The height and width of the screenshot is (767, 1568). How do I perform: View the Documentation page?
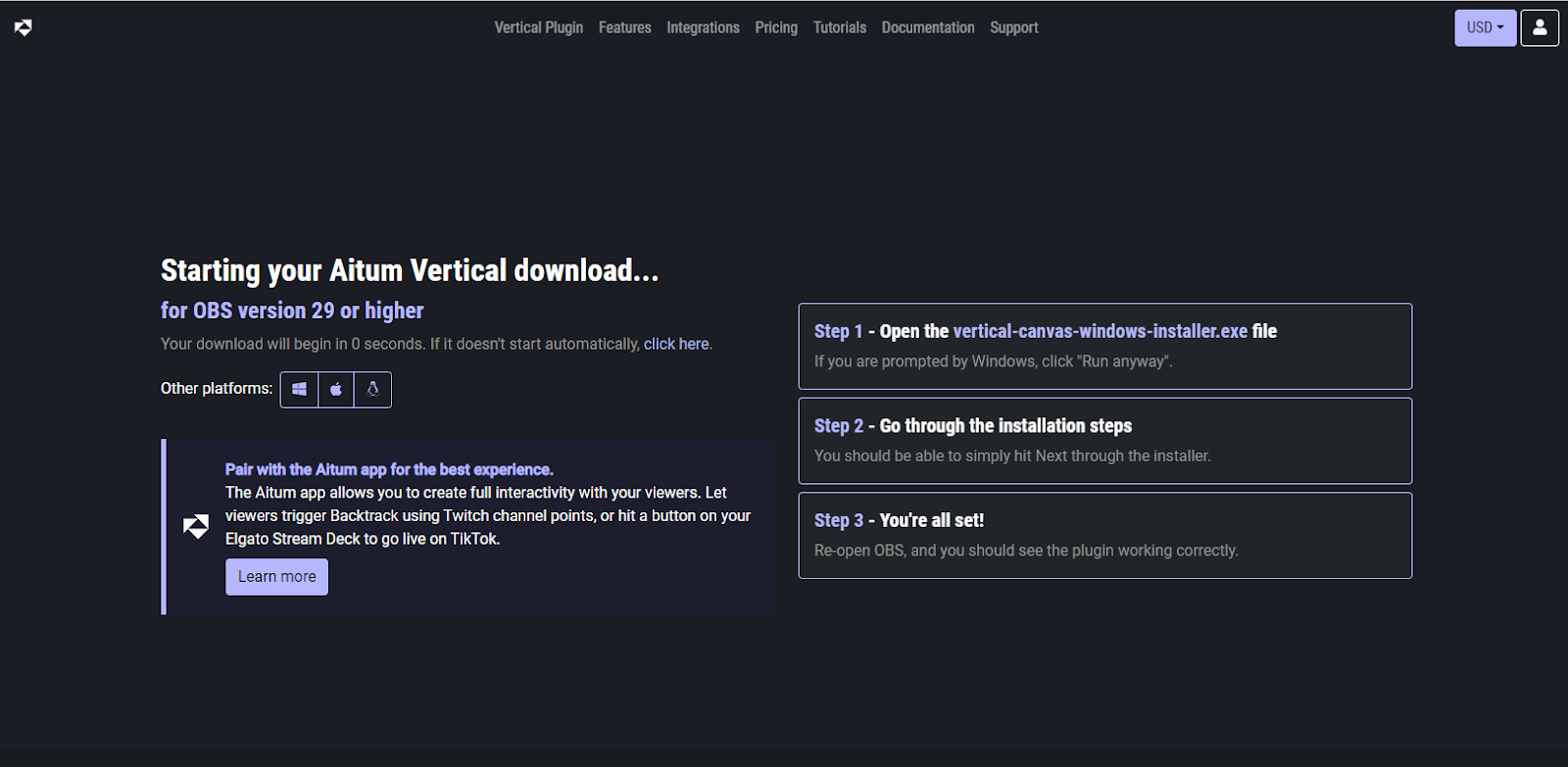click(x=928, y=27)
